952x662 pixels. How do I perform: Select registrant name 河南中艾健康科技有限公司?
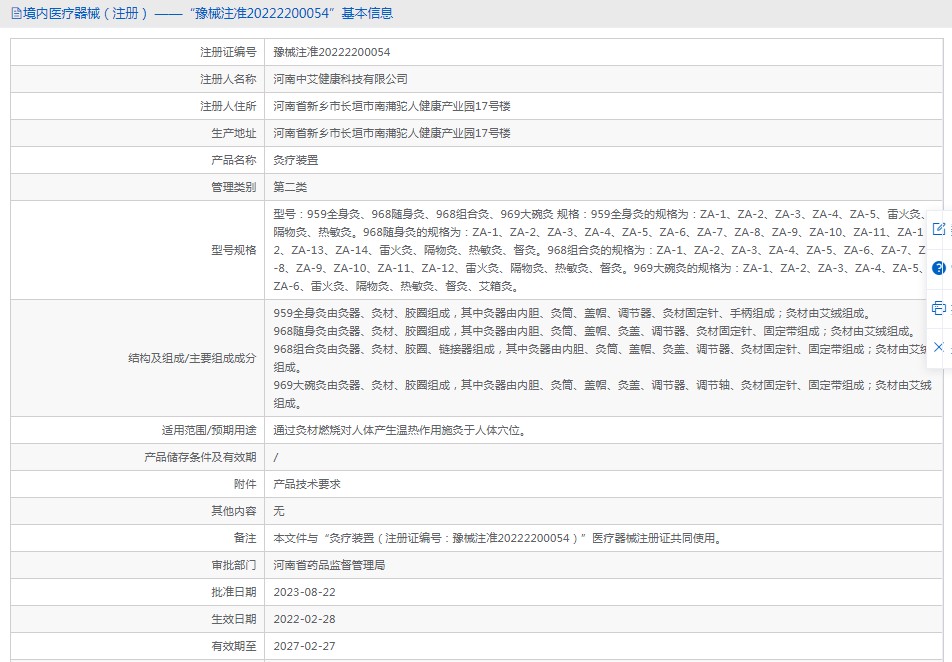pos(340,79)
